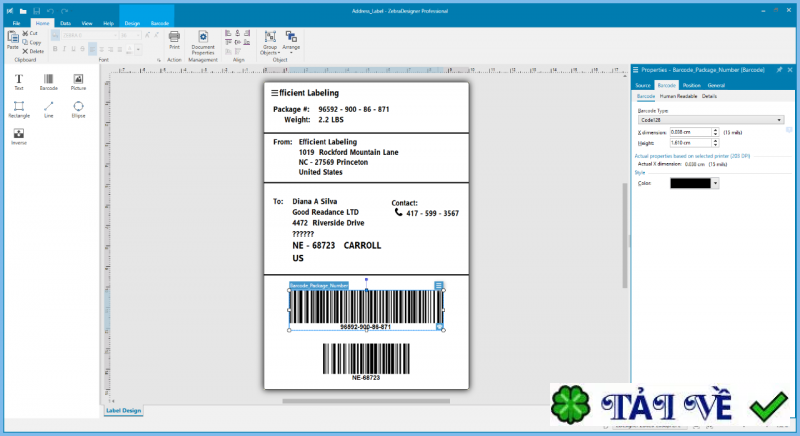The height and width of the screenshot is (436, 800).
Task: Select the Rectangle drawing tool
Action: [18, 108]
